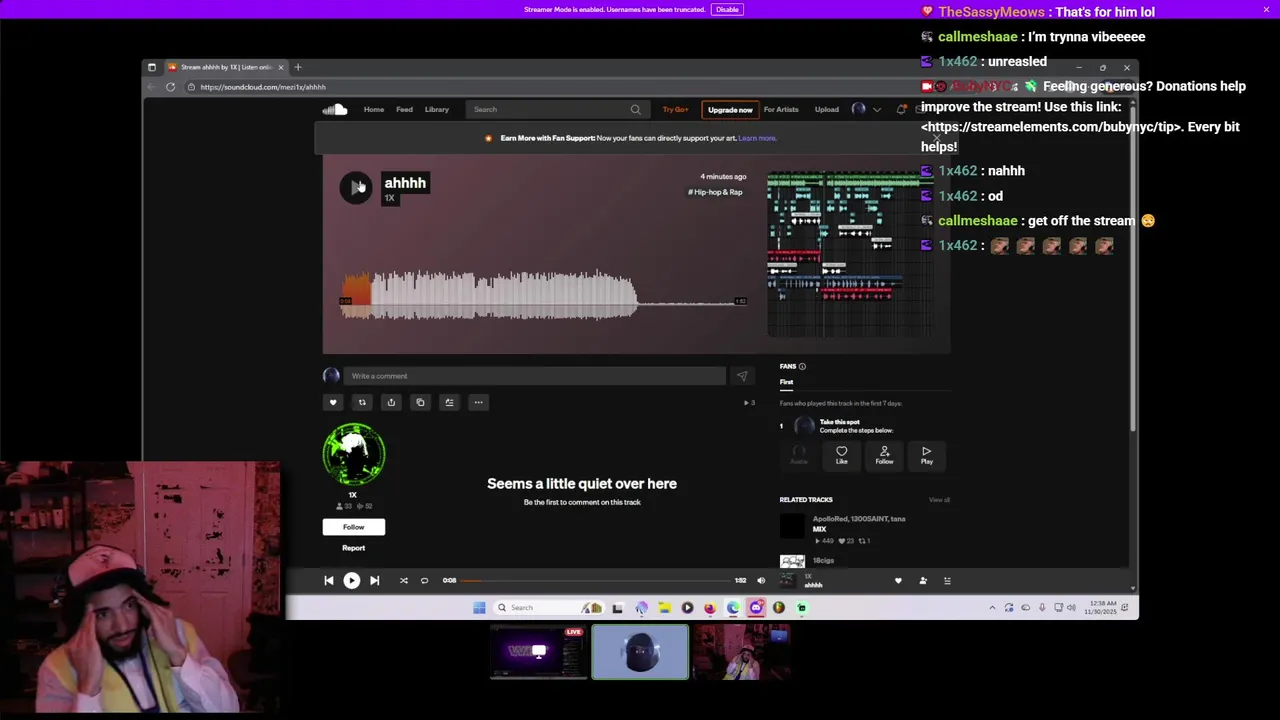The image size is (1280, 720).
Task: Click the Like step in Fans panel
Action: (x=841, y=455)
